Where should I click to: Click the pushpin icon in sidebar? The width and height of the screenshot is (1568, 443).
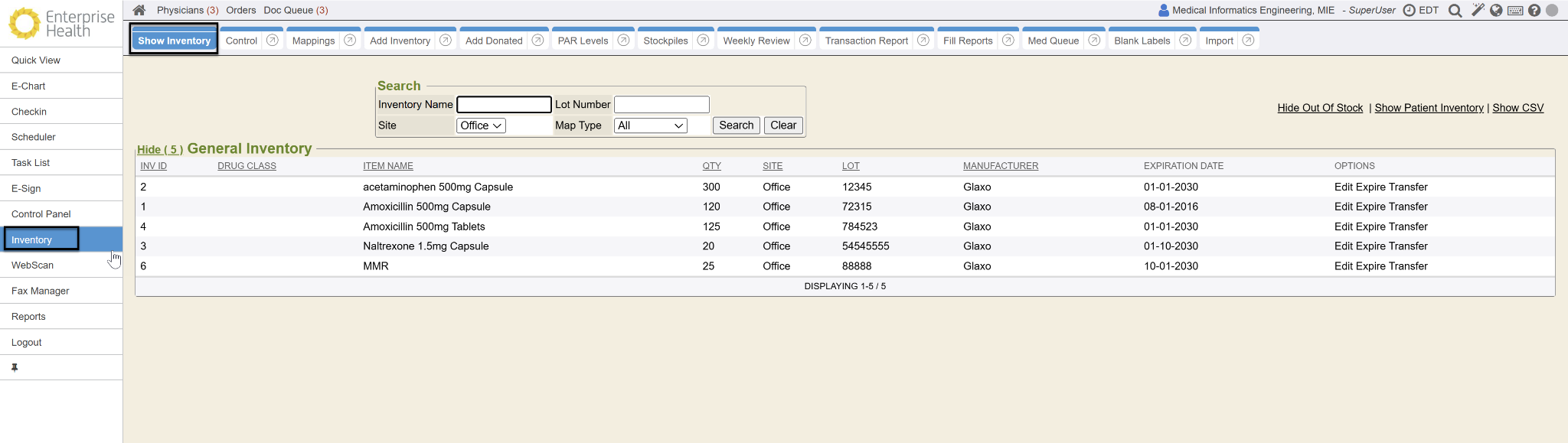coord(15,368)
